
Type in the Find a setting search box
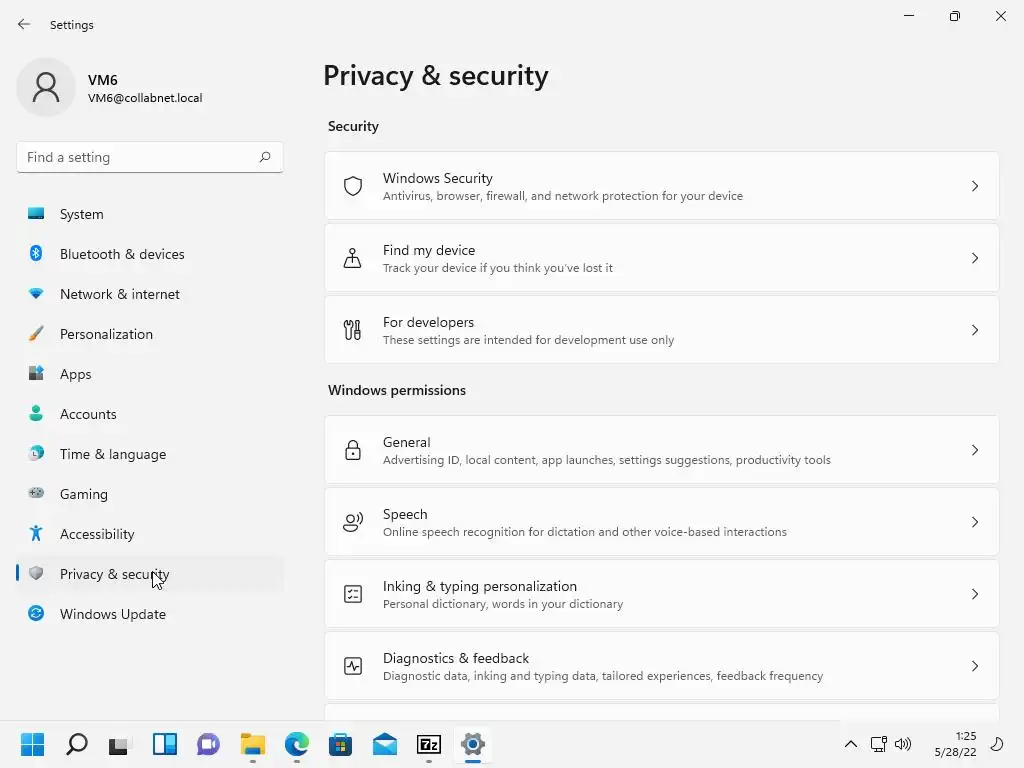pos(138,157)
